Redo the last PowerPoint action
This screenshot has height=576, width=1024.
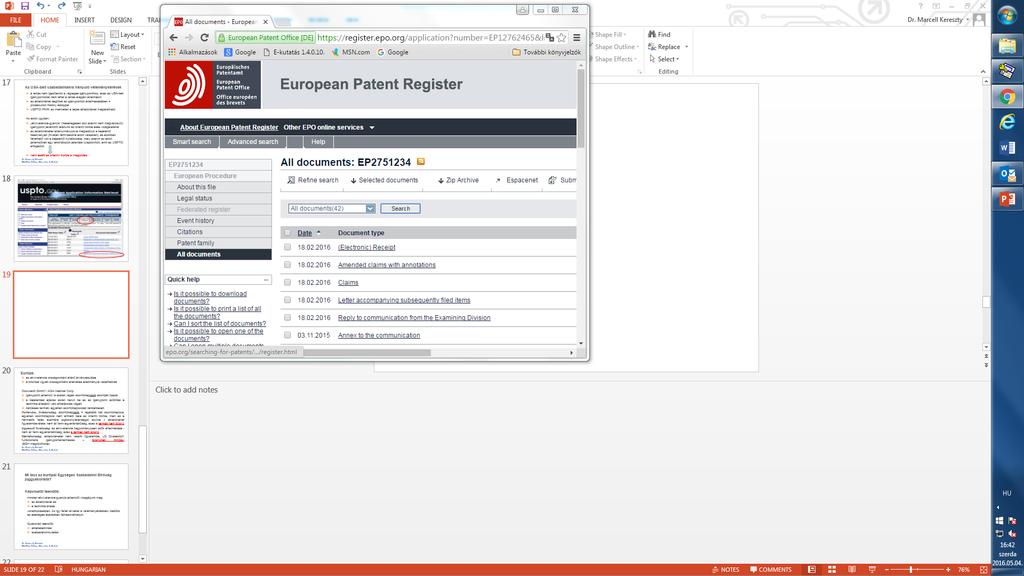click(x=61, y=6)
